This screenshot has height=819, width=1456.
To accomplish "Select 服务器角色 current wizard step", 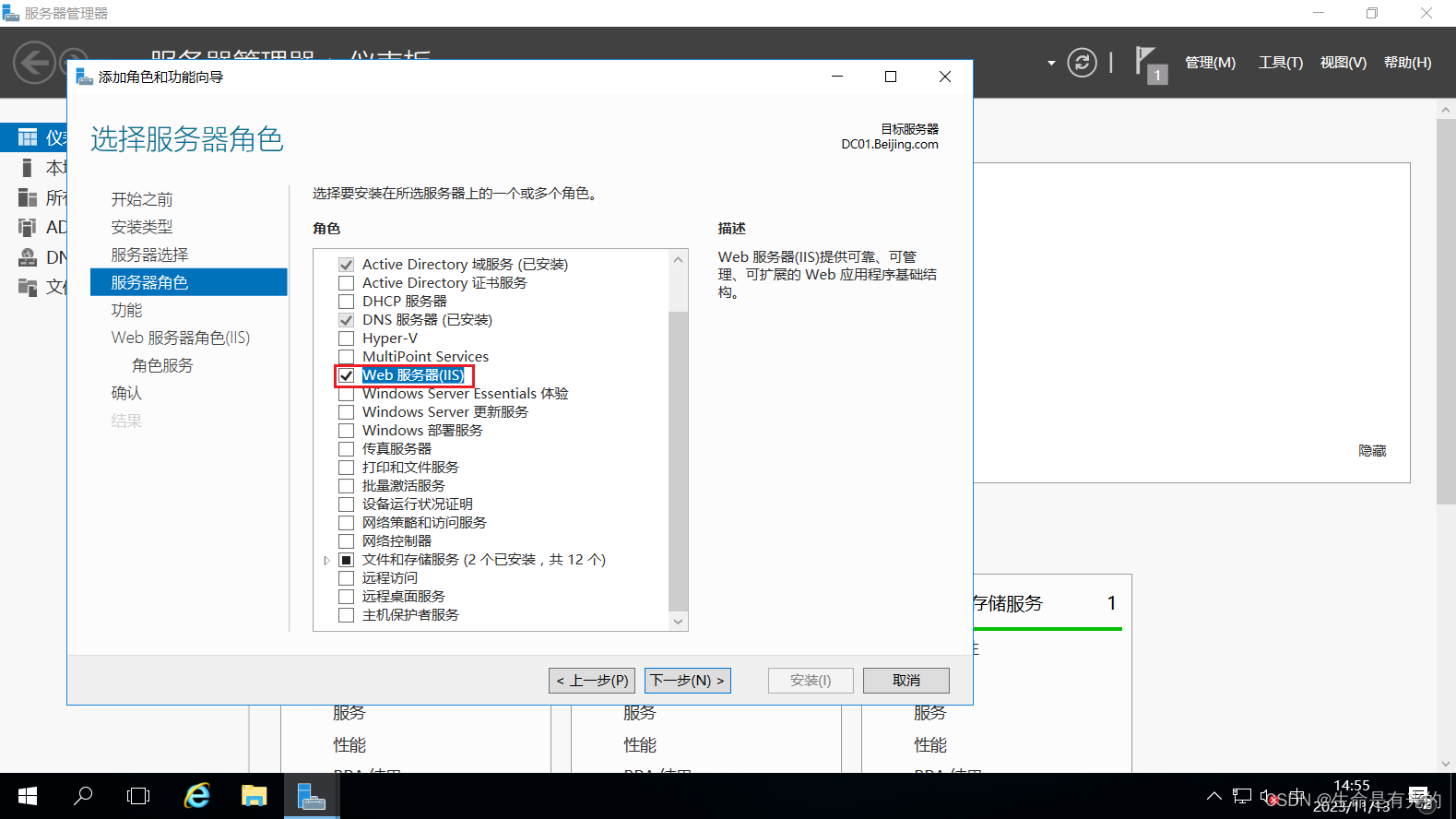I will 189,282.
